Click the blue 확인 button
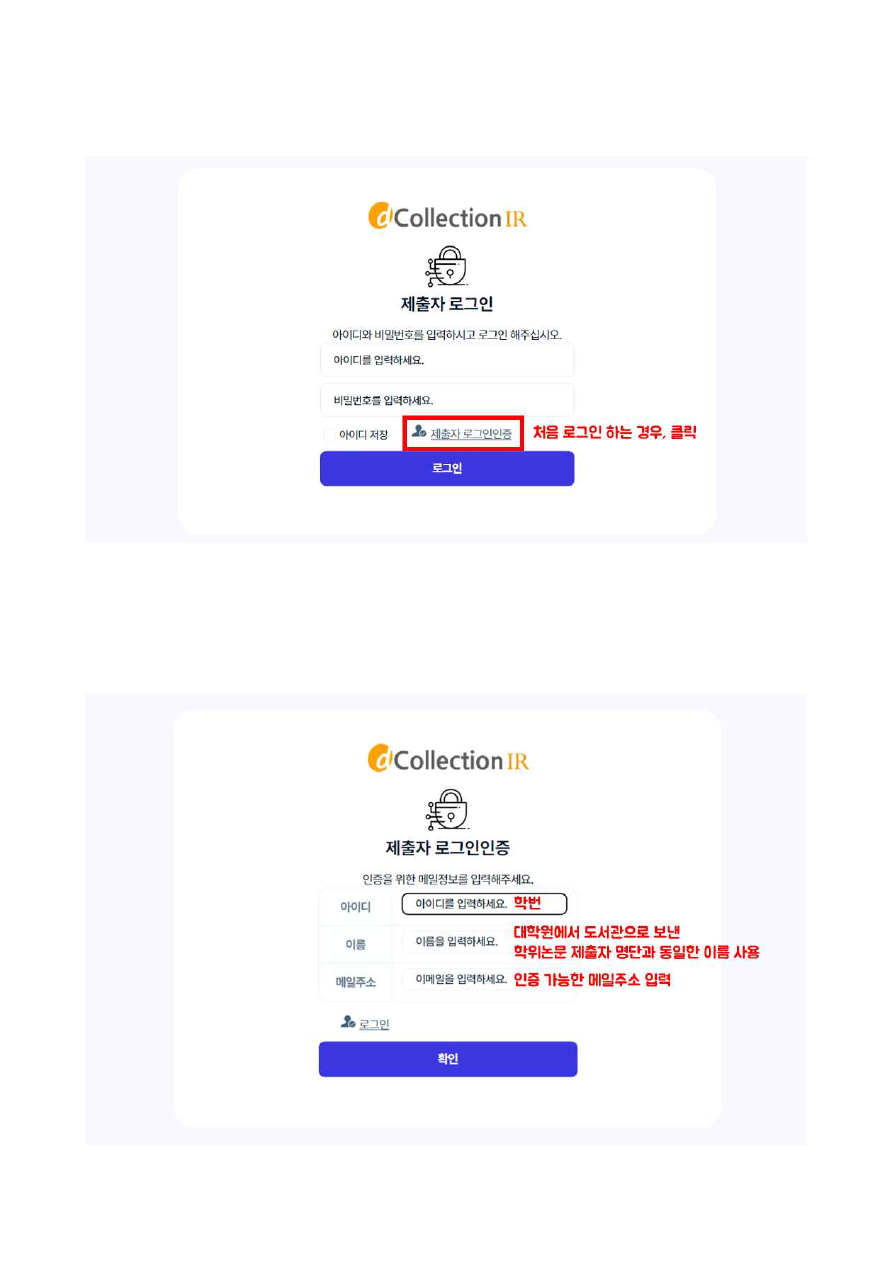 tap(448, 1059)
